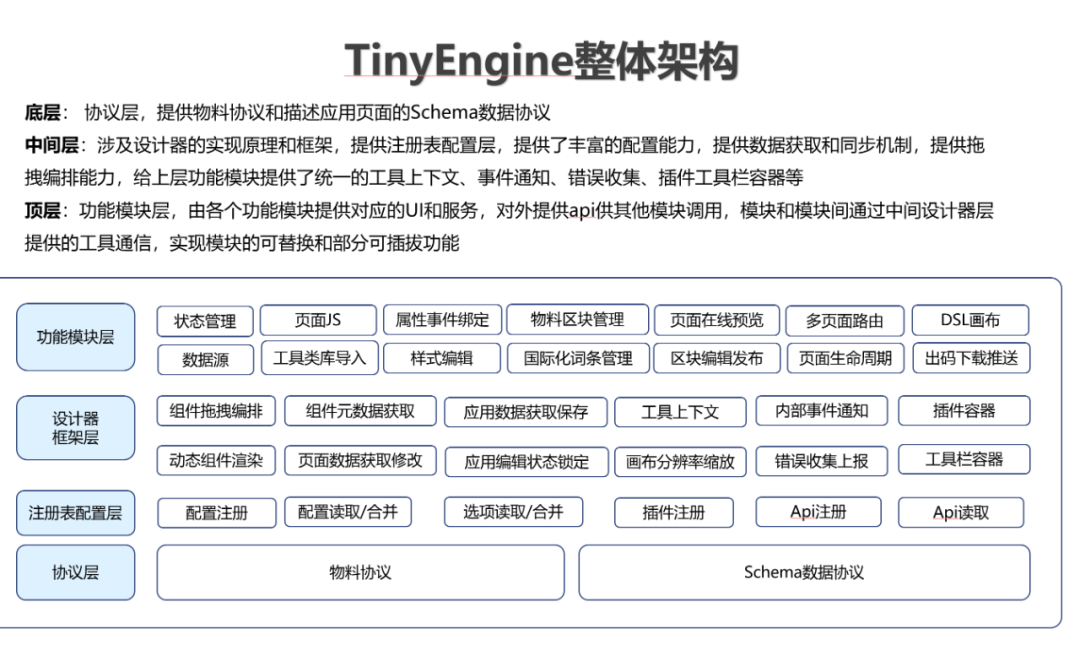Screen dimensions: 1080x656
Task: Choose the 组件元数据获取 box
Action: click(x=360, y=411)
